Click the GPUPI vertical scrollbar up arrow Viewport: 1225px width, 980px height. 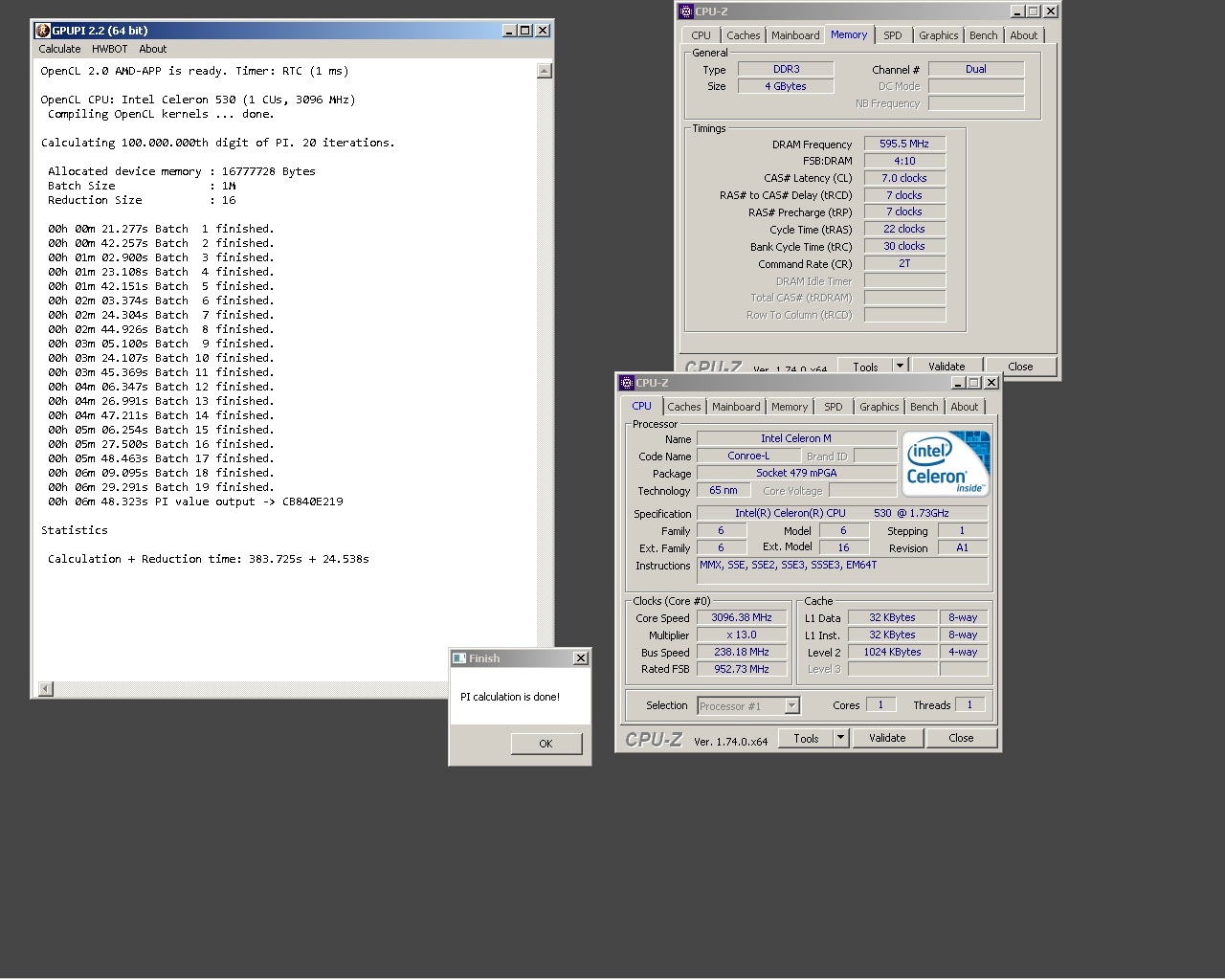pos(545,71)
